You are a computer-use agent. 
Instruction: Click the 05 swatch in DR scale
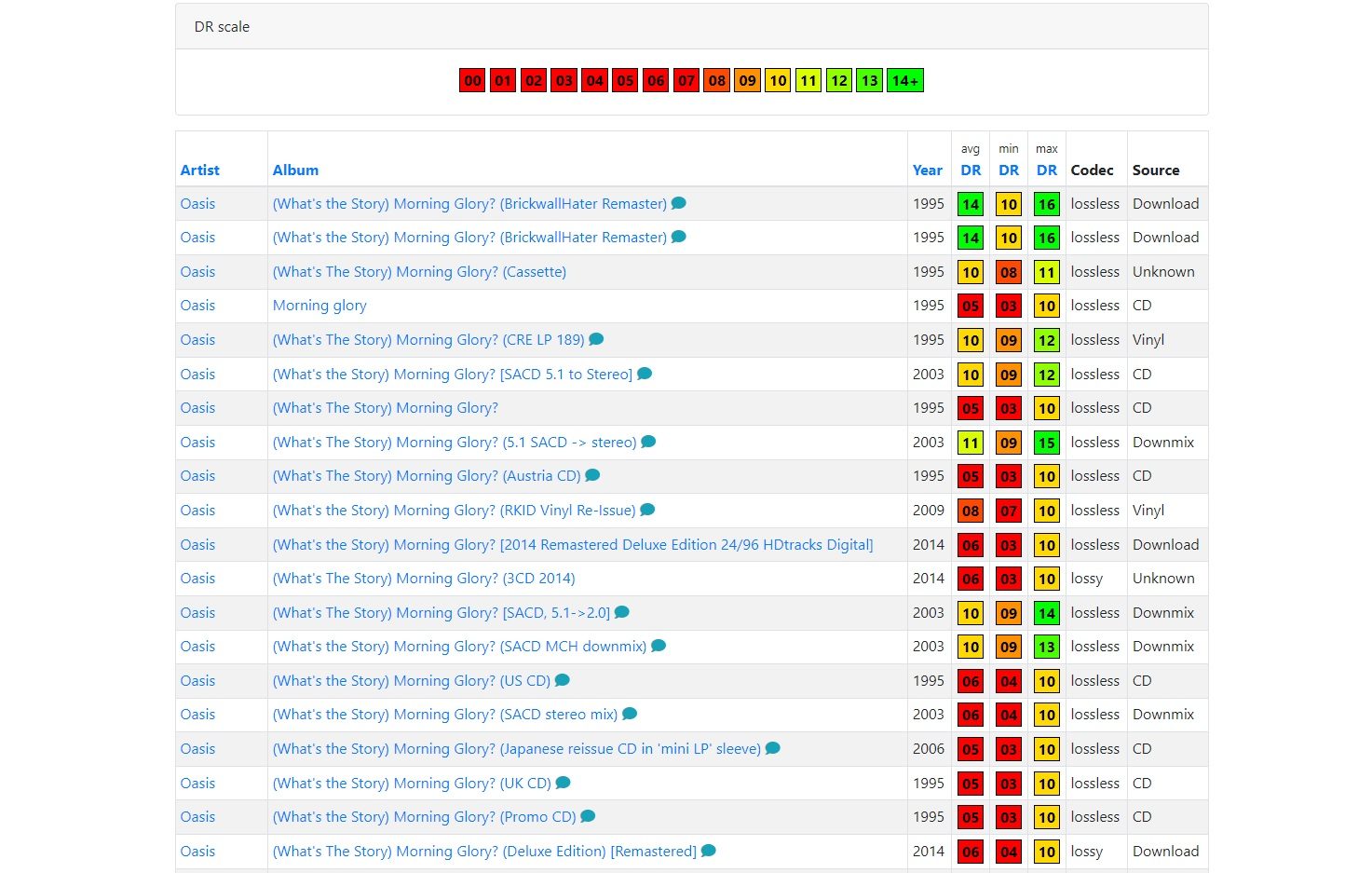625,80
